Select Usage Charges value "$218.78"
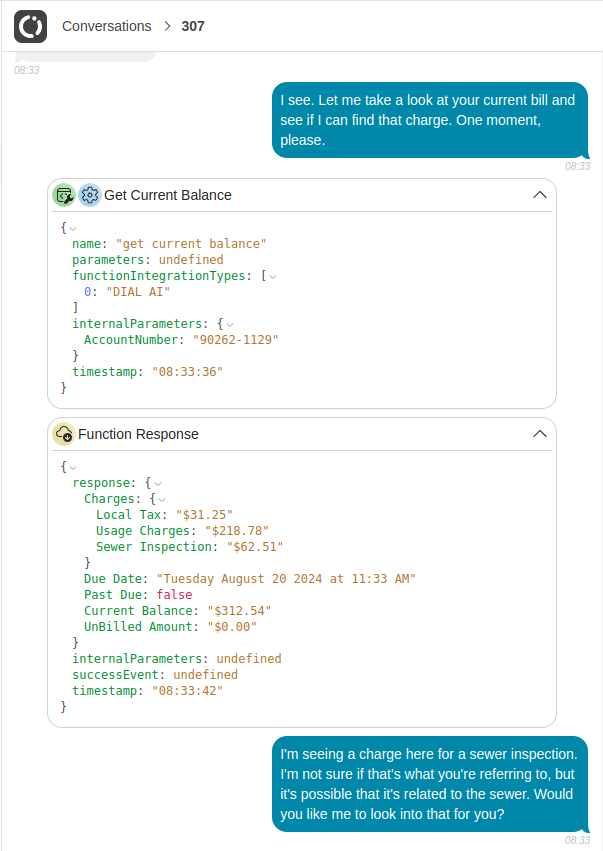603x851 pixels. point(237,531)
